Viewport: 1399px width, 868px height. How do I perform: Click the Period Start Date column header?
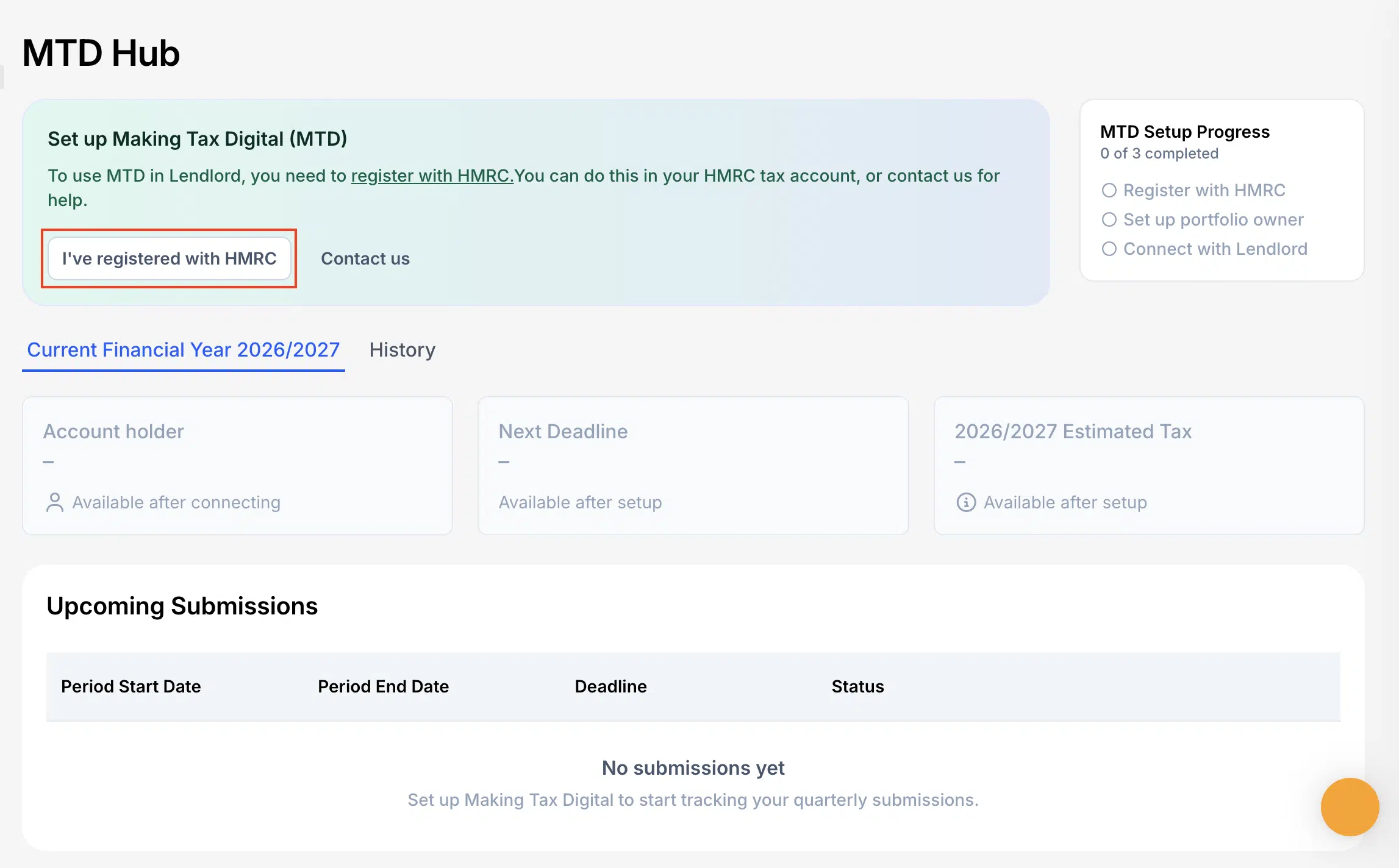[x=131, y=686]
